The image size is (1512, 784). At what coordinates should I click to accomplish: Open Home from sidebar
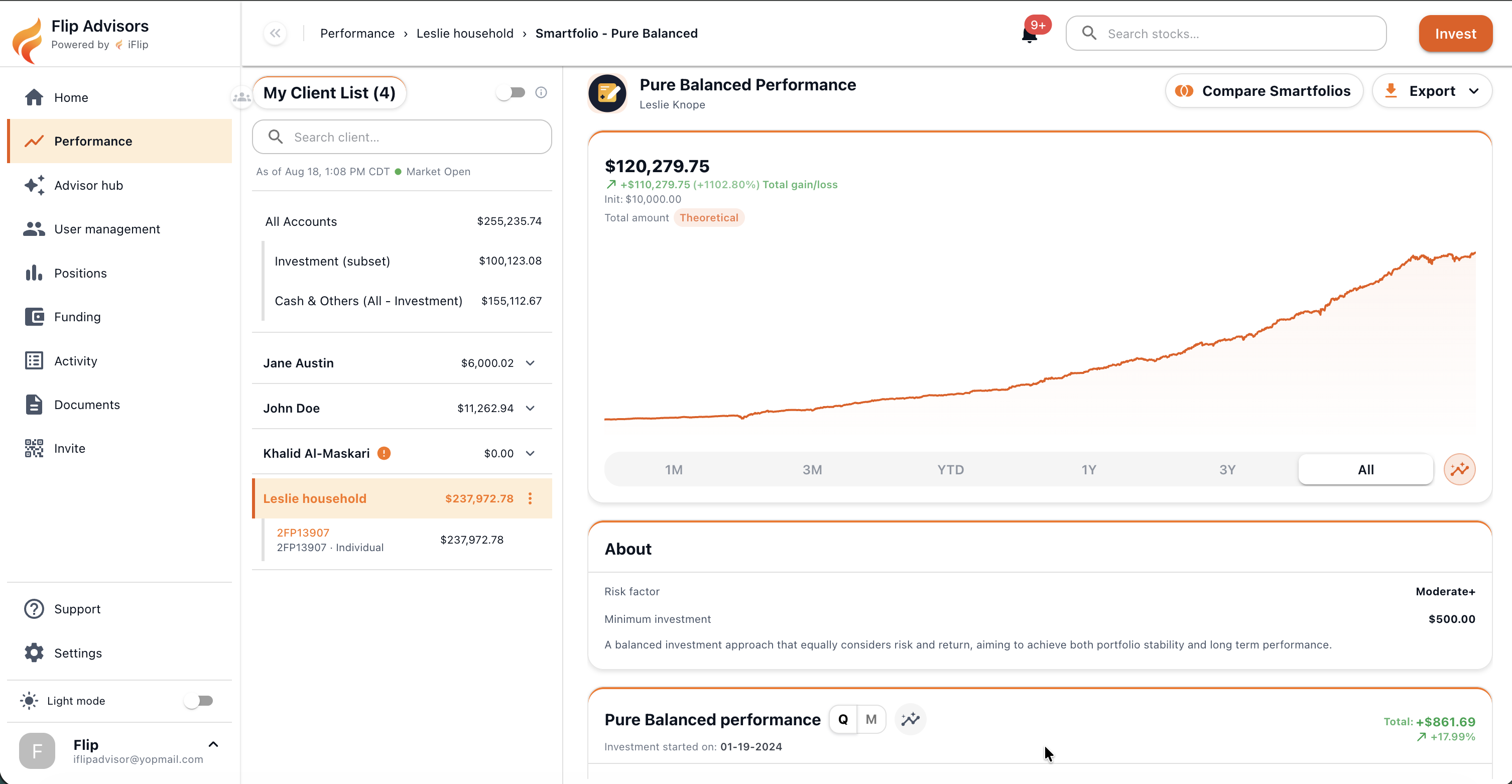coord(119,97)
